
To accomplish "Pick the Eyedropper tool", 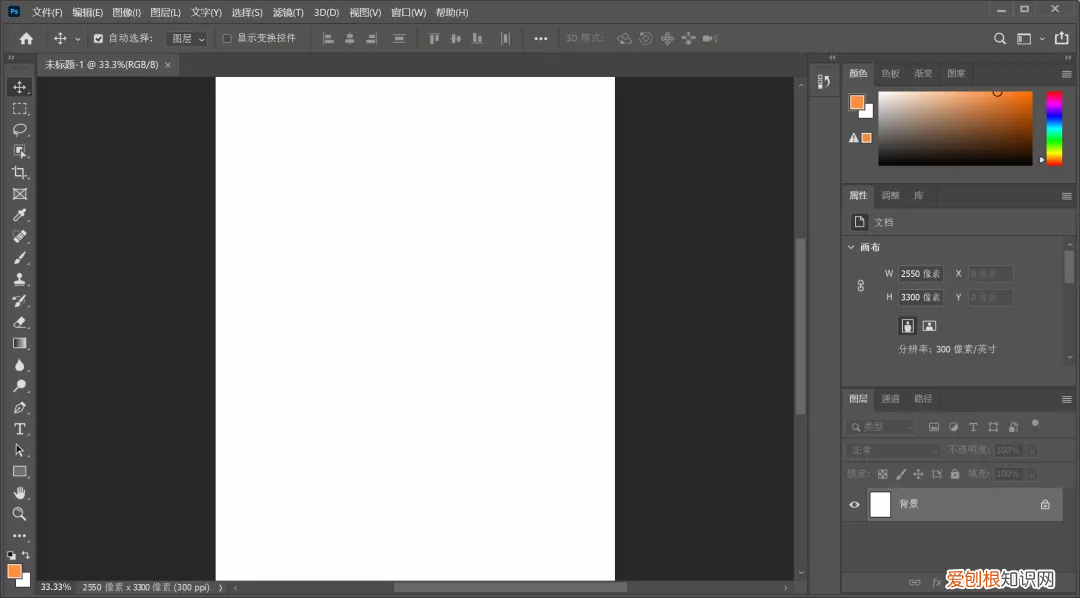I will (19, 216).
